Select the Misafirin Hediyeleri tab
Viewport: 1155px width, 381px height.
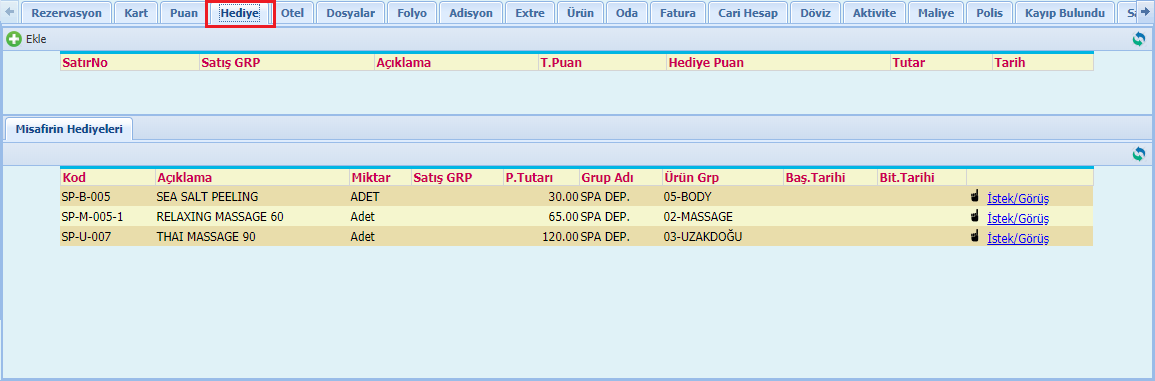[69, 129]
